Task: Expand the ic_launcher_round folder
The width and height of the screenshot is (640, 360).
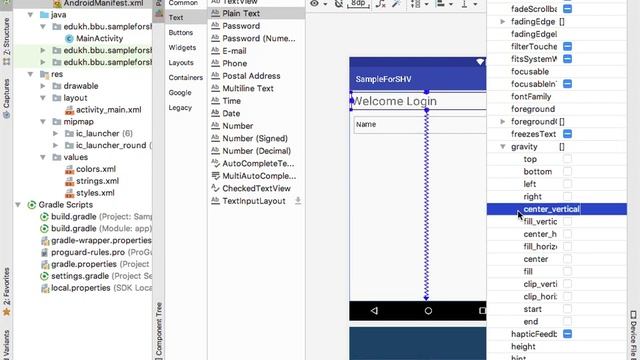Action: [56, 145]
